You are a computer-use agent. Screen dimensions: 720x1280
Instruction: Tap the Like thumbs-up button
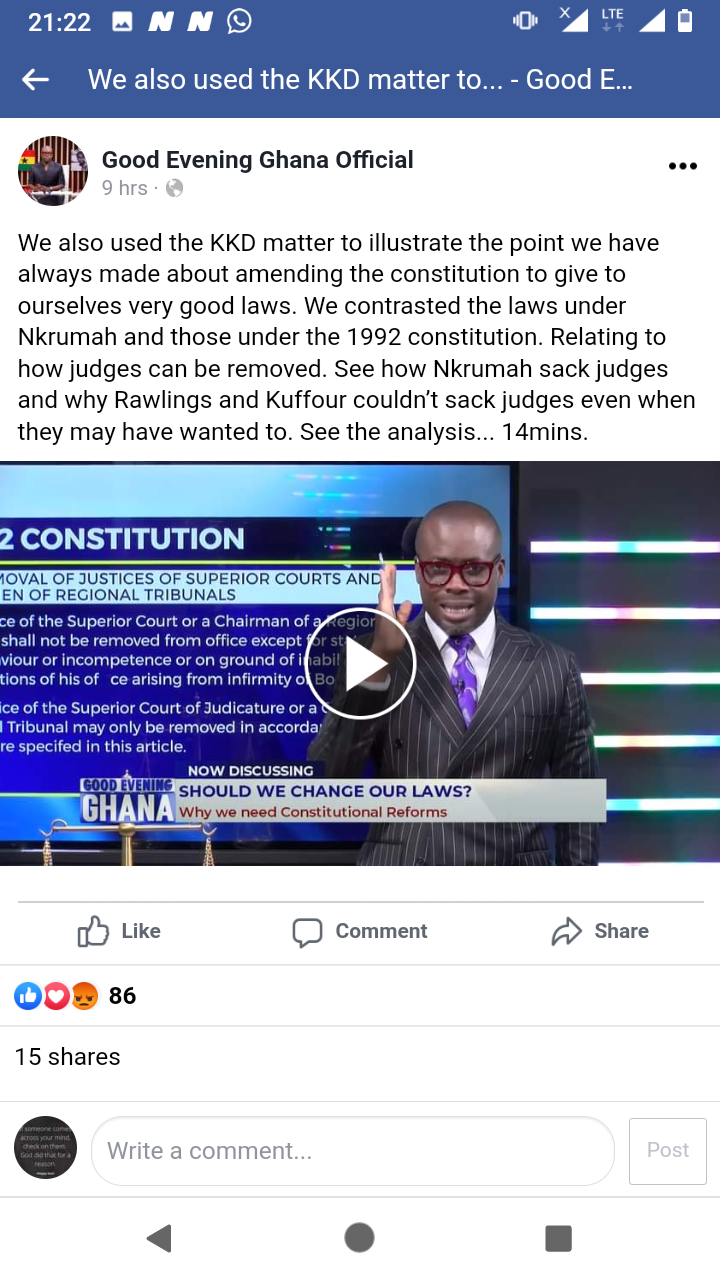pos(119,931)
